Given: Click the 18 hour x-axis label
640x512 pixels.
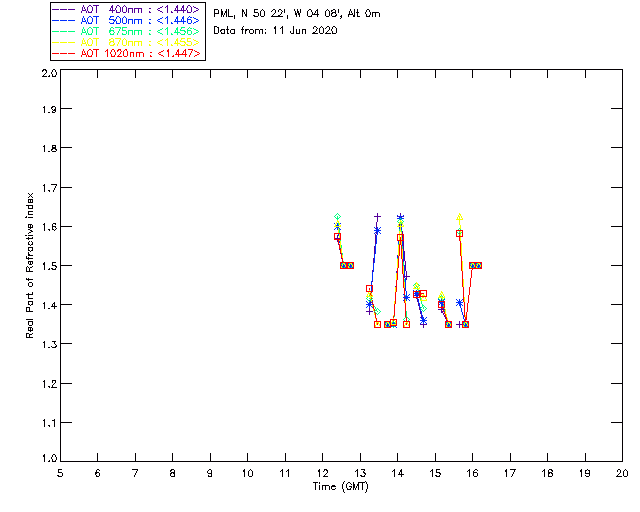Looking at the screenshot, I should (x=547, y=473).
